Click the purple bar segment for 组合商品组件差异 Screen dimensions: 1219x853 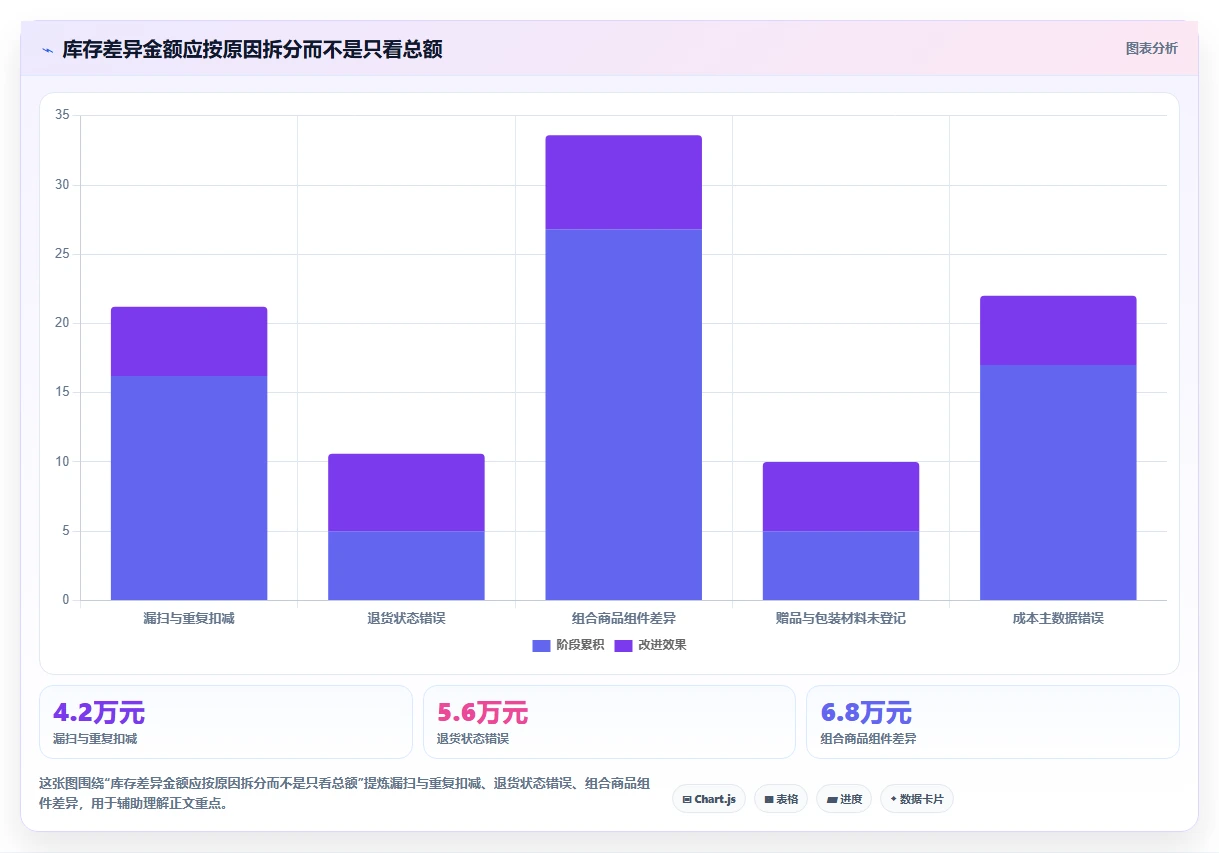[623, 182]
